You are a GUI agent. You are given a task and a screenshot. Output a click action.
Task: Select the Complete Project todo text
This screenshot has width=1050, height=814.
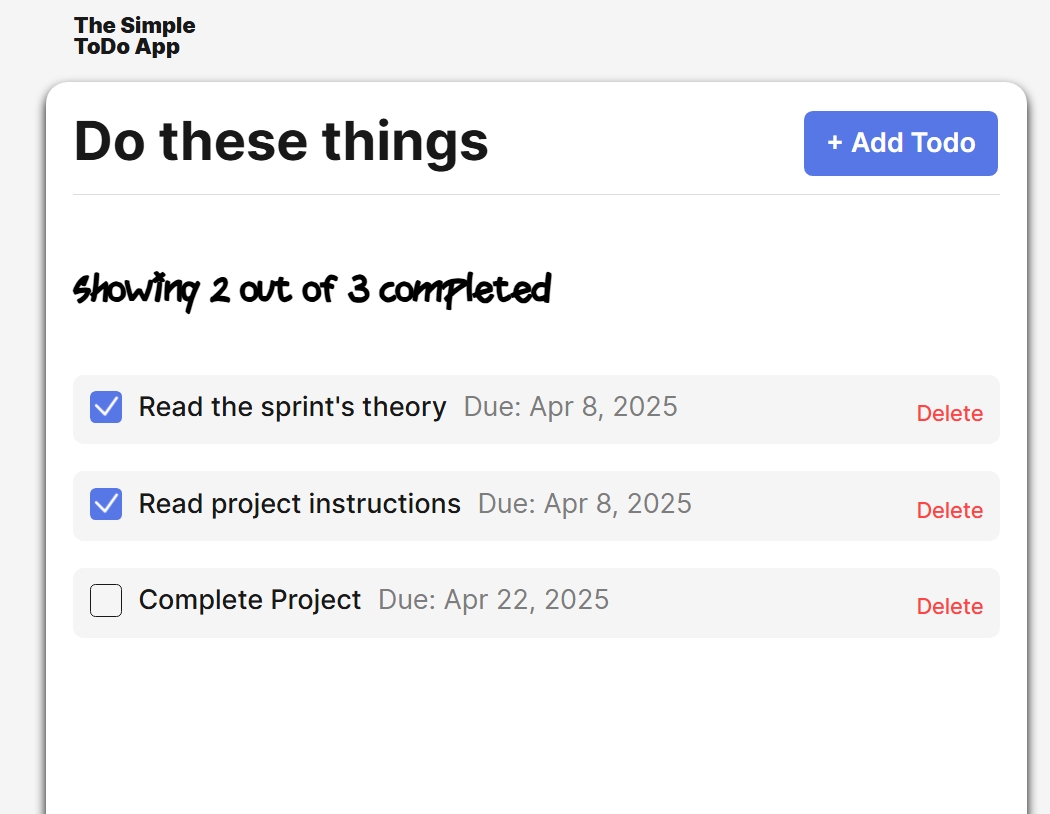click(x=250, y=600)
